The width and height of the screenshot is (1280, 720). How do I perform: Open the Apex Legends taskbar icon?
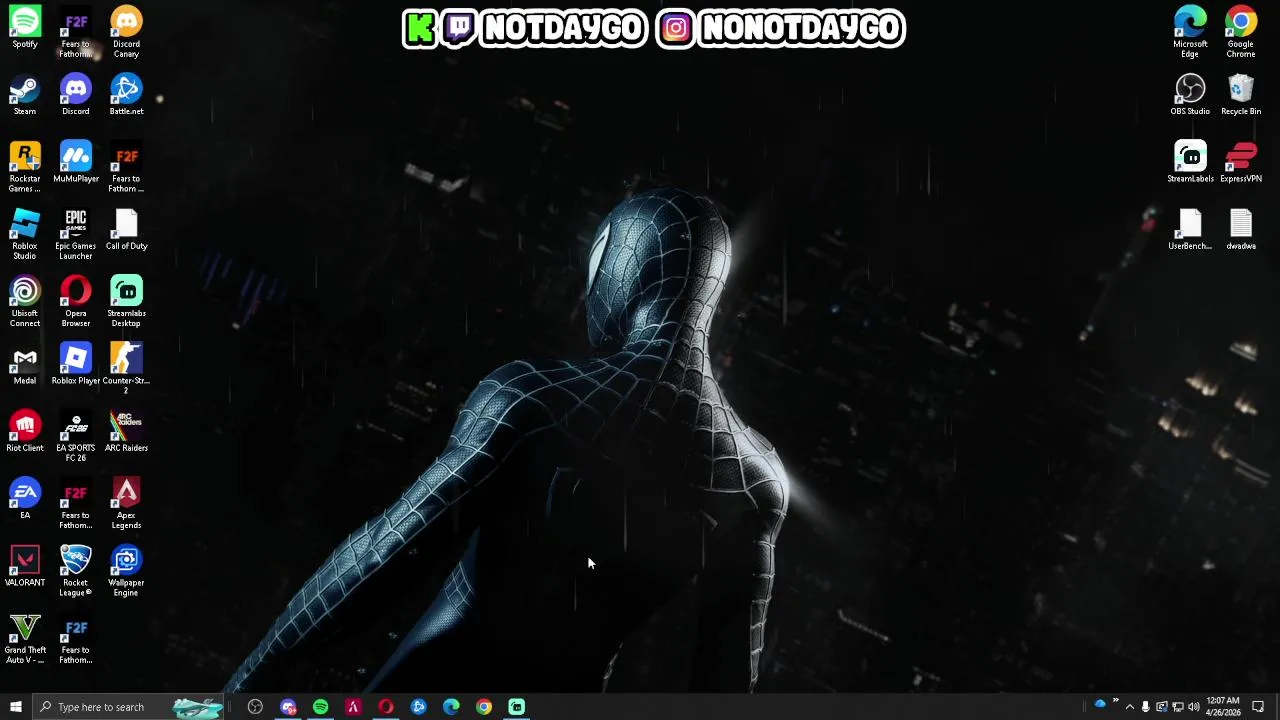pos(353,707)
